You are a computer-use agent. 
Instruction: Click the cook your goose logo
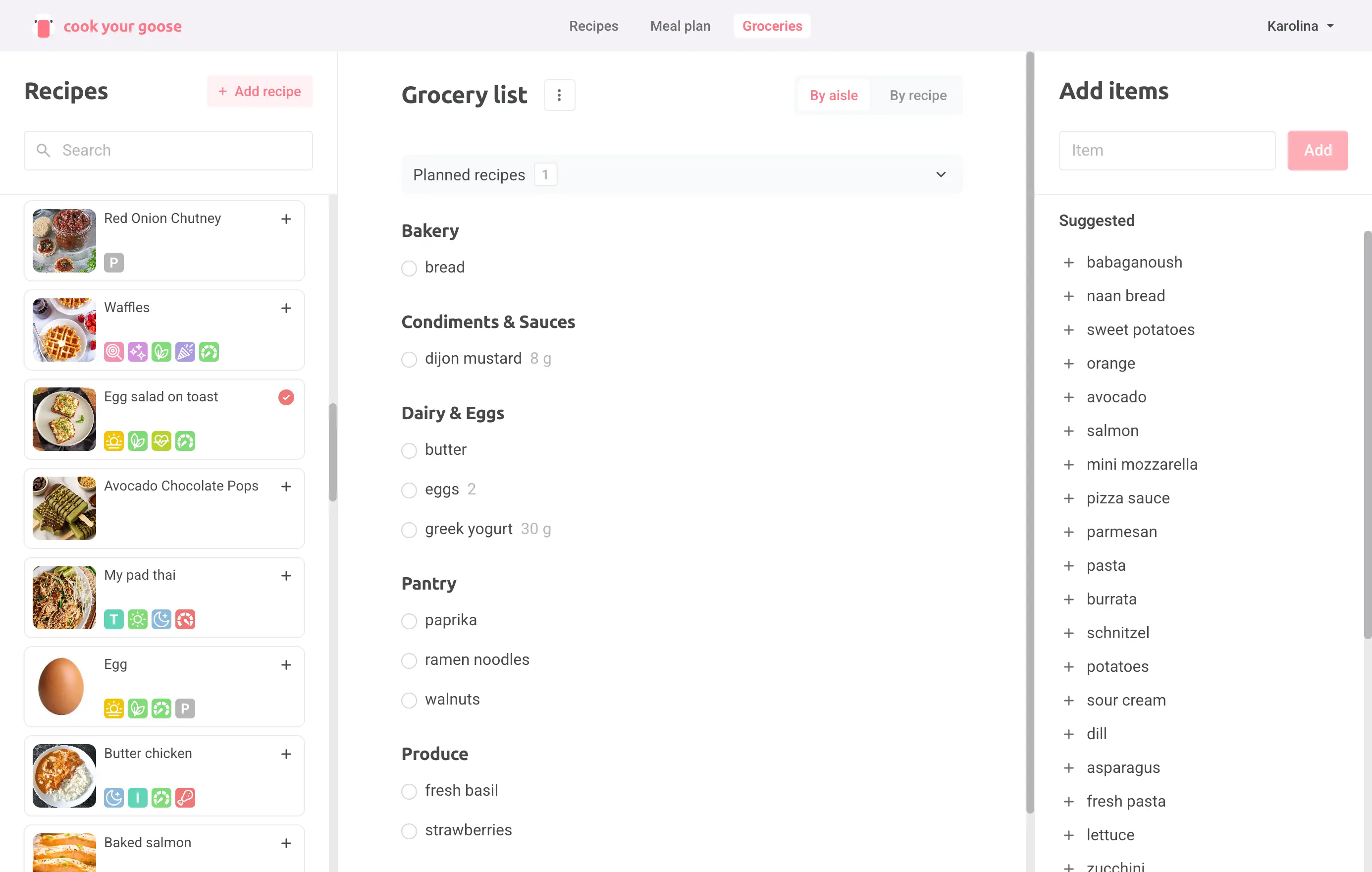pos(107,26)
